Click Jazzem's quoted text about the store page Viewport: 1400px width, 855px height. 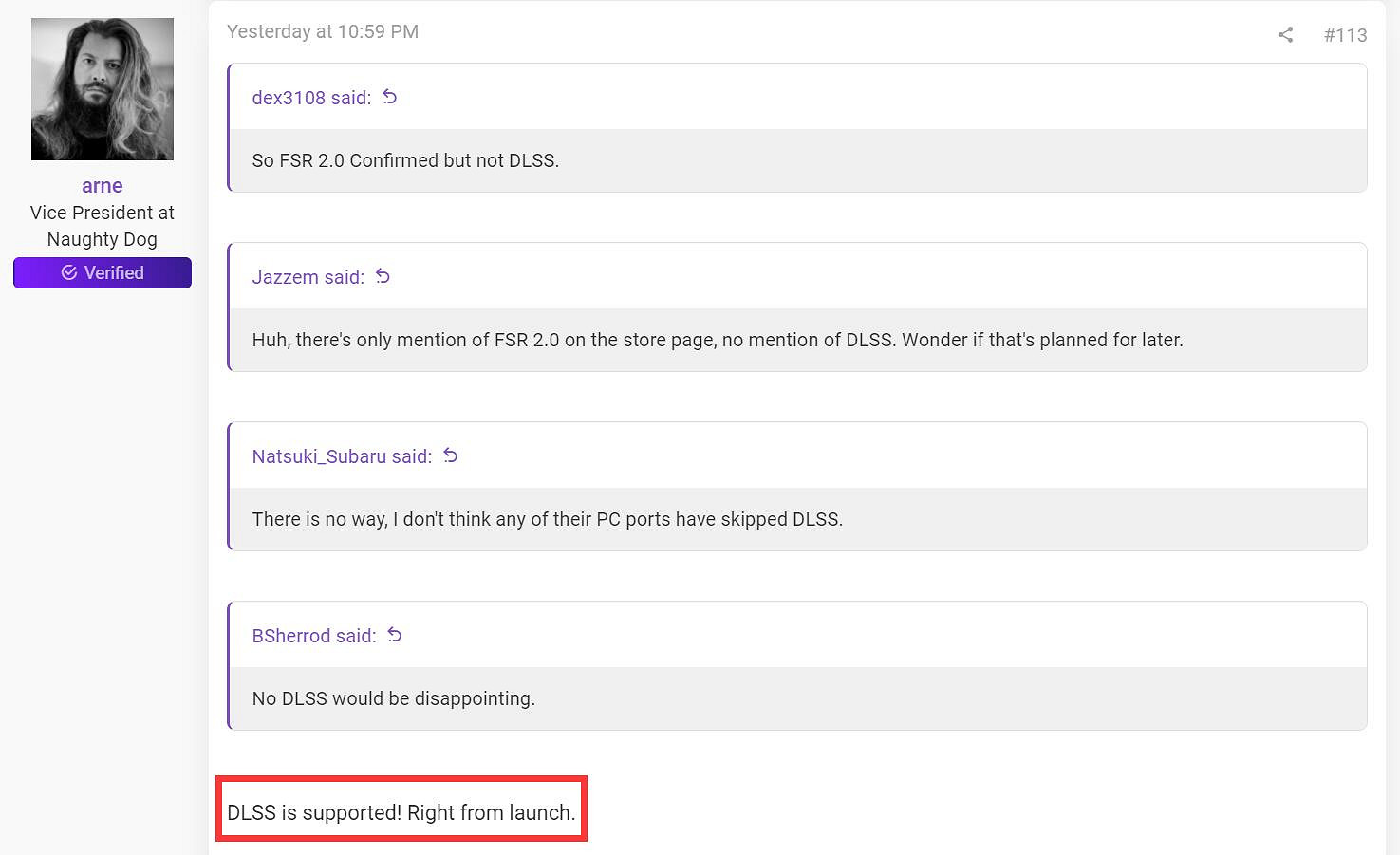pyautogui.click(x=717, y=340)
